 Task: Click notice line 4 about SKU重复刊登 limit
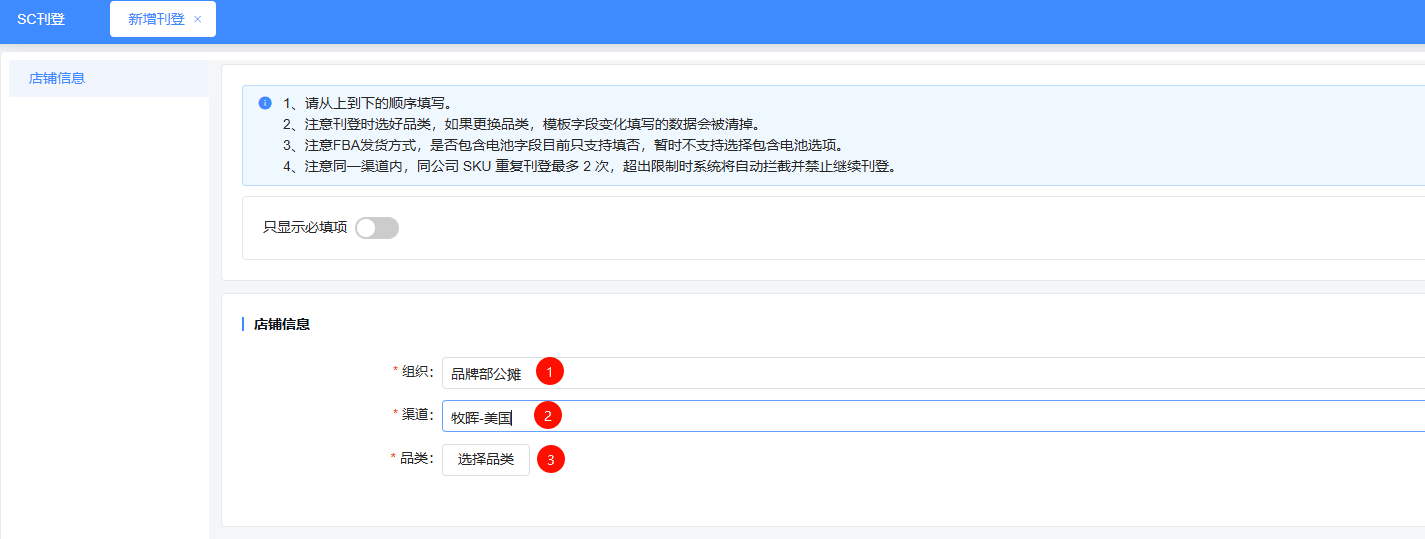(588, 166)
